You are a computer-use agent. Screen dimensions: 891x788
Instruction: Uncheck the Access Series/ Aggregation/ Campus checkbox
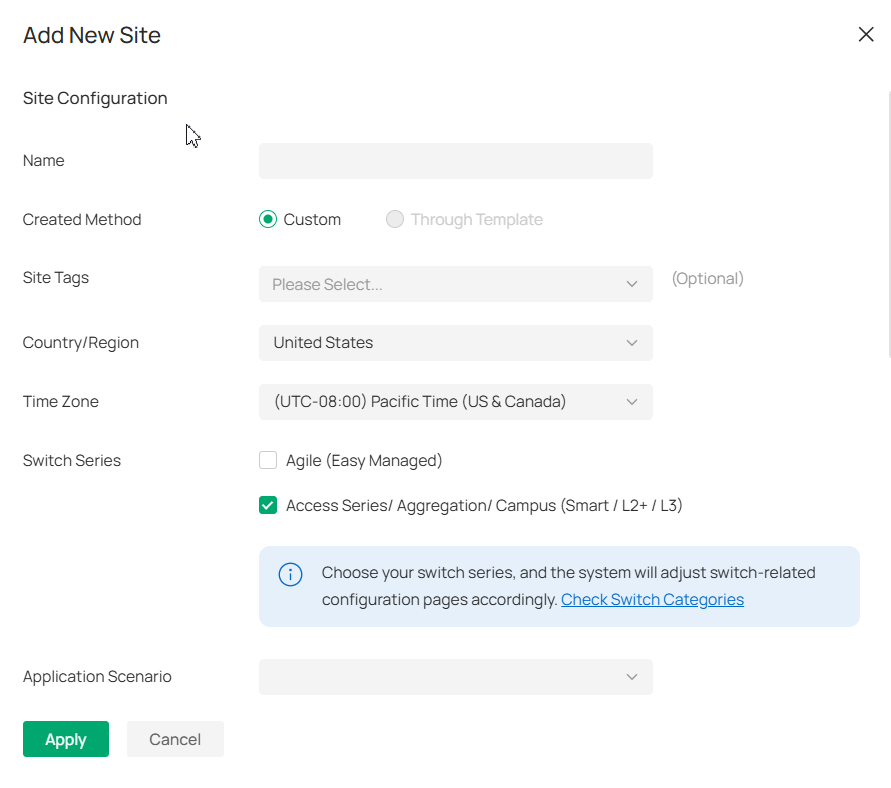tap(268, 506)
